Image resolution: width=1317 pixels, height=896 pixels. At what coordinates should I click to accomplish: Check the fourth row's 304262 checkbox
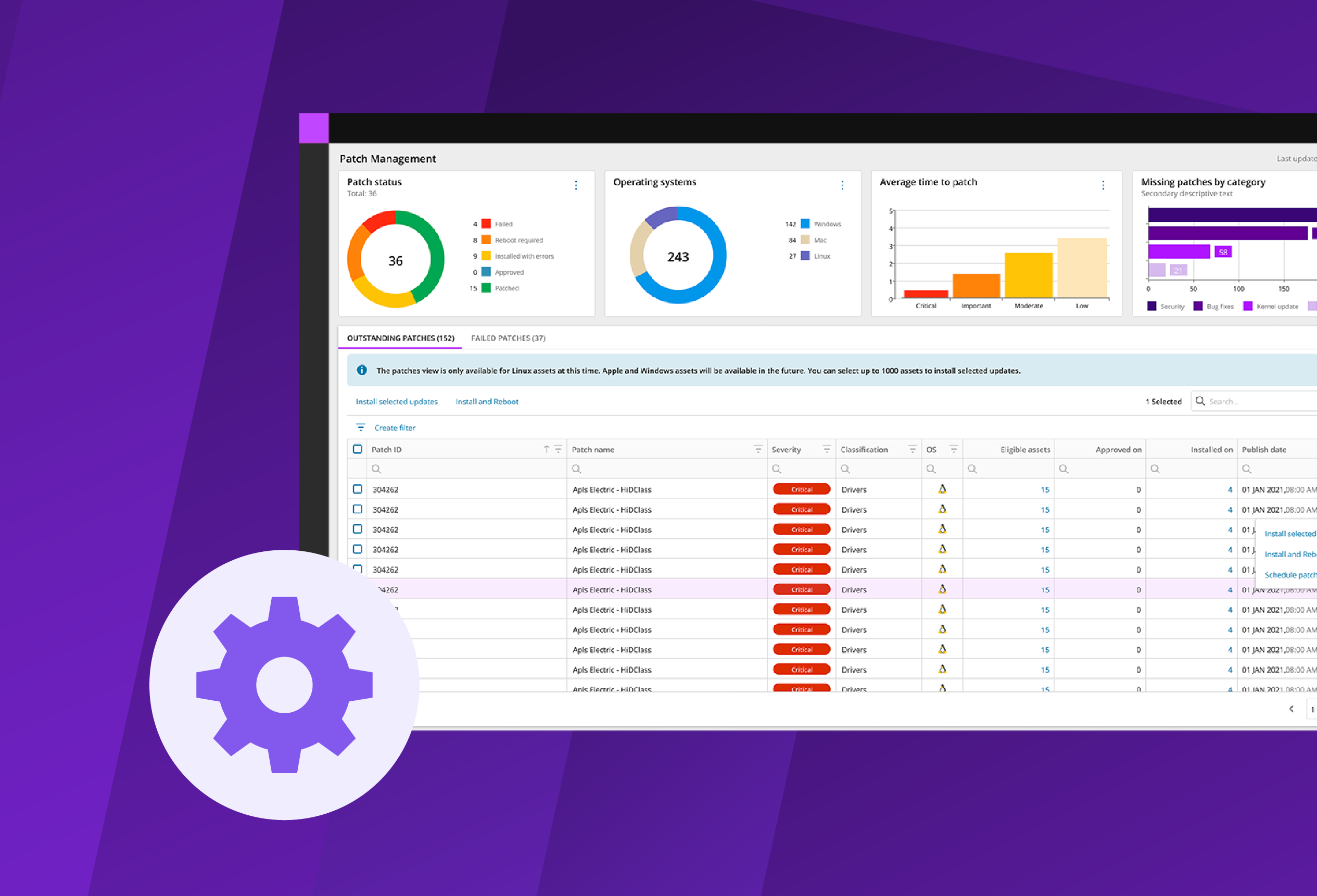click(x=358, y=549)
